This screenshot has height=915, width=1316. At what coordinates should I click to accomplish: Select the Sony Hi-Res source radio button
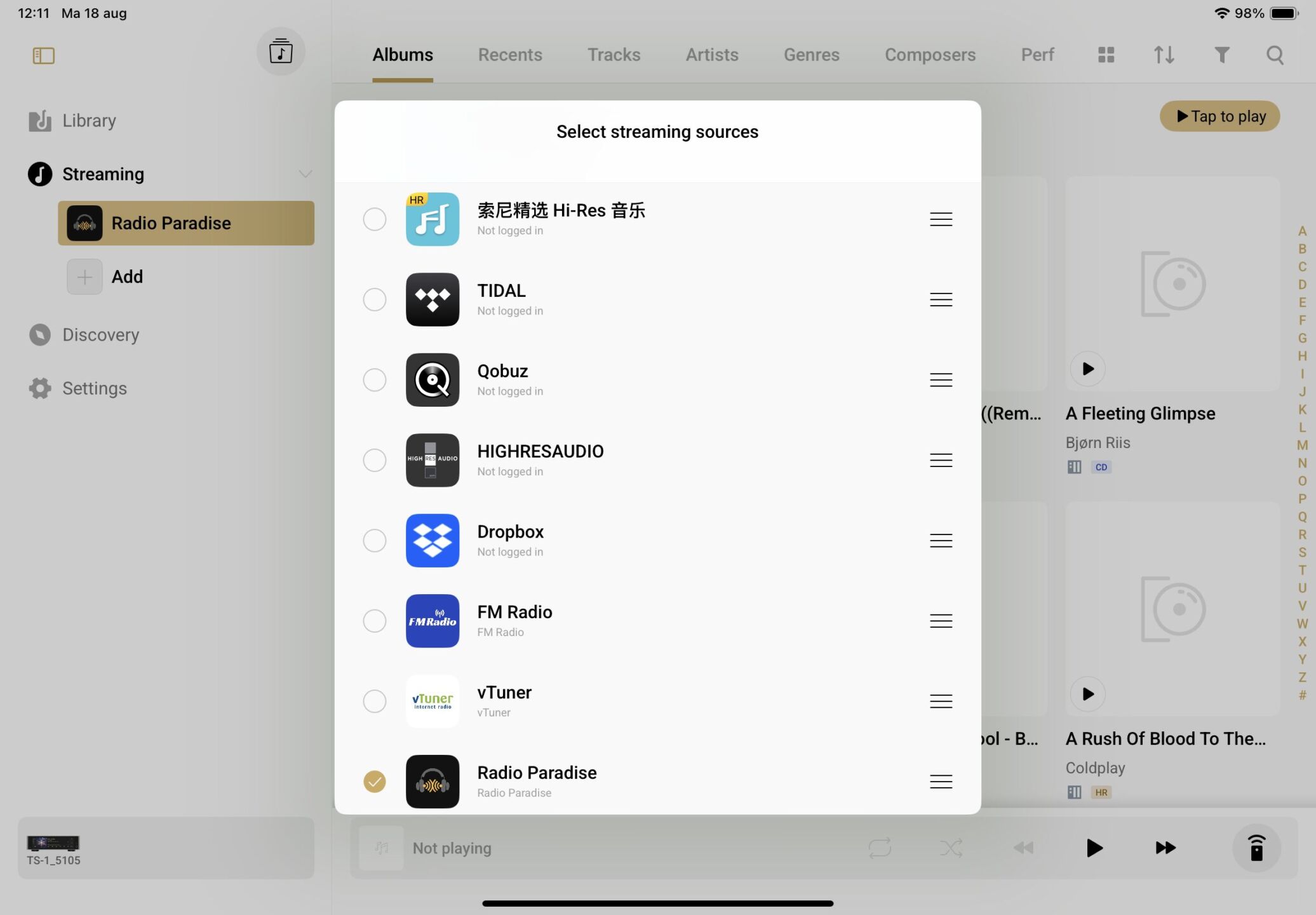[375, 219]
